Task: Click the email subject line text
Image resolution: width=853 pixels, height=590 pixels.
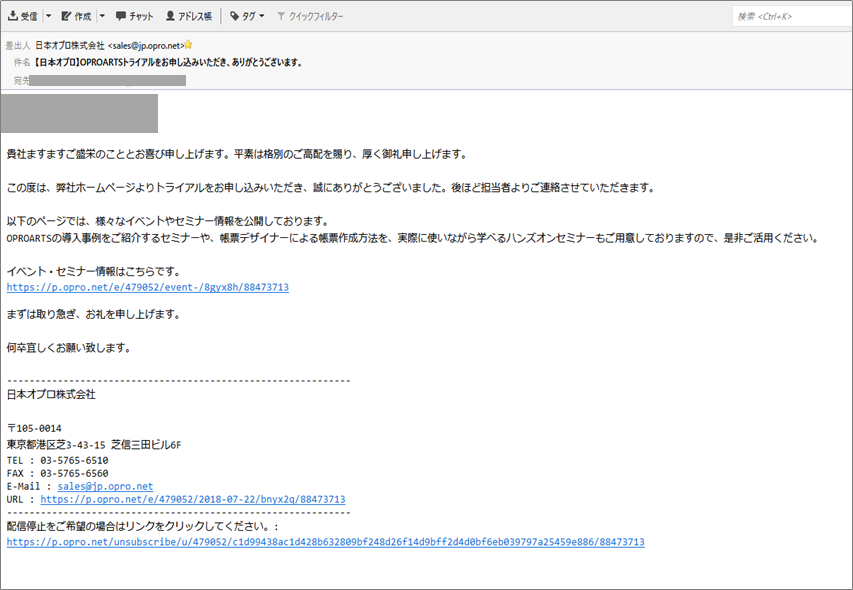Action: click(168, 62)
